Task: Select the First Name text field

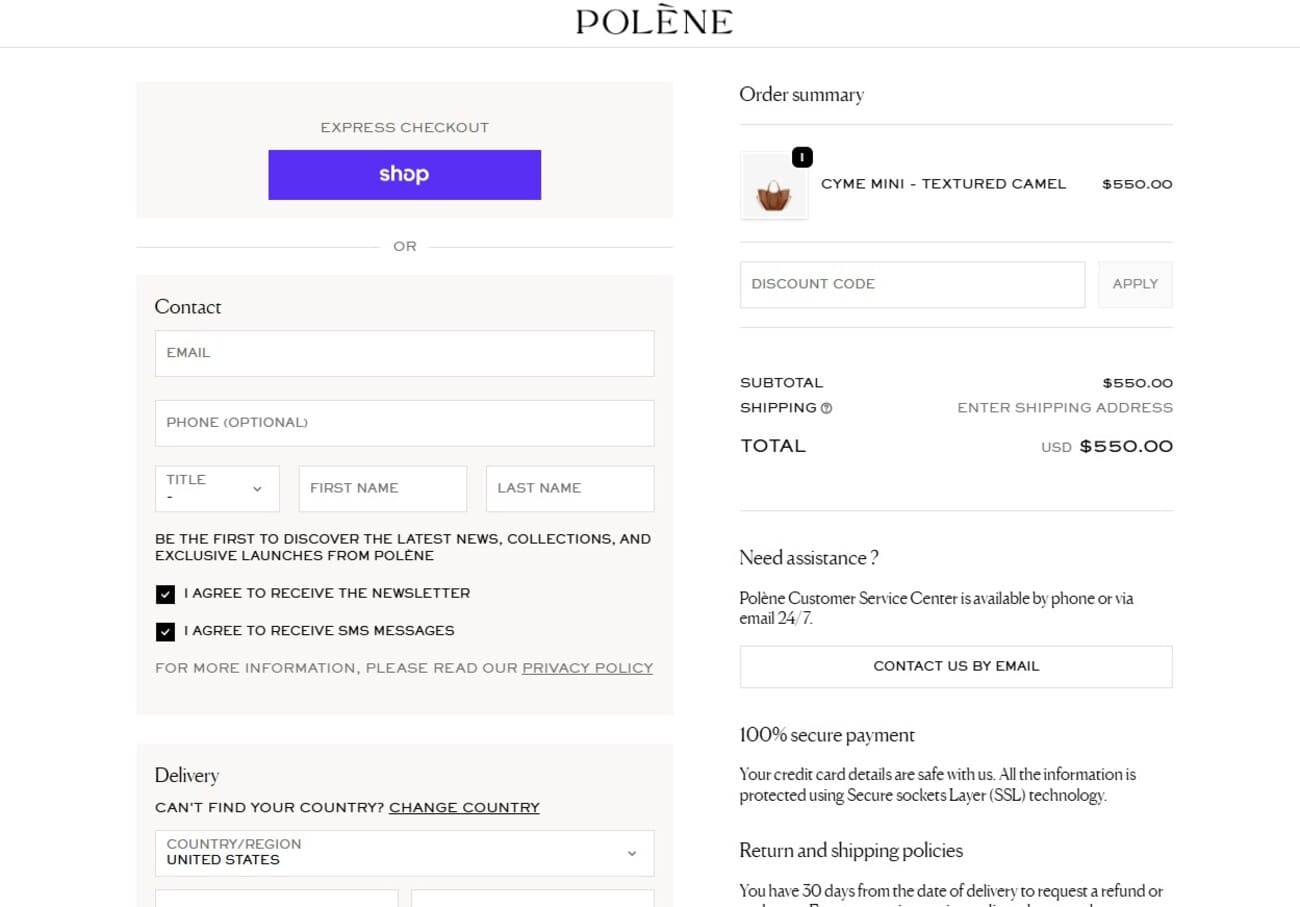Action: coord(382,488)
